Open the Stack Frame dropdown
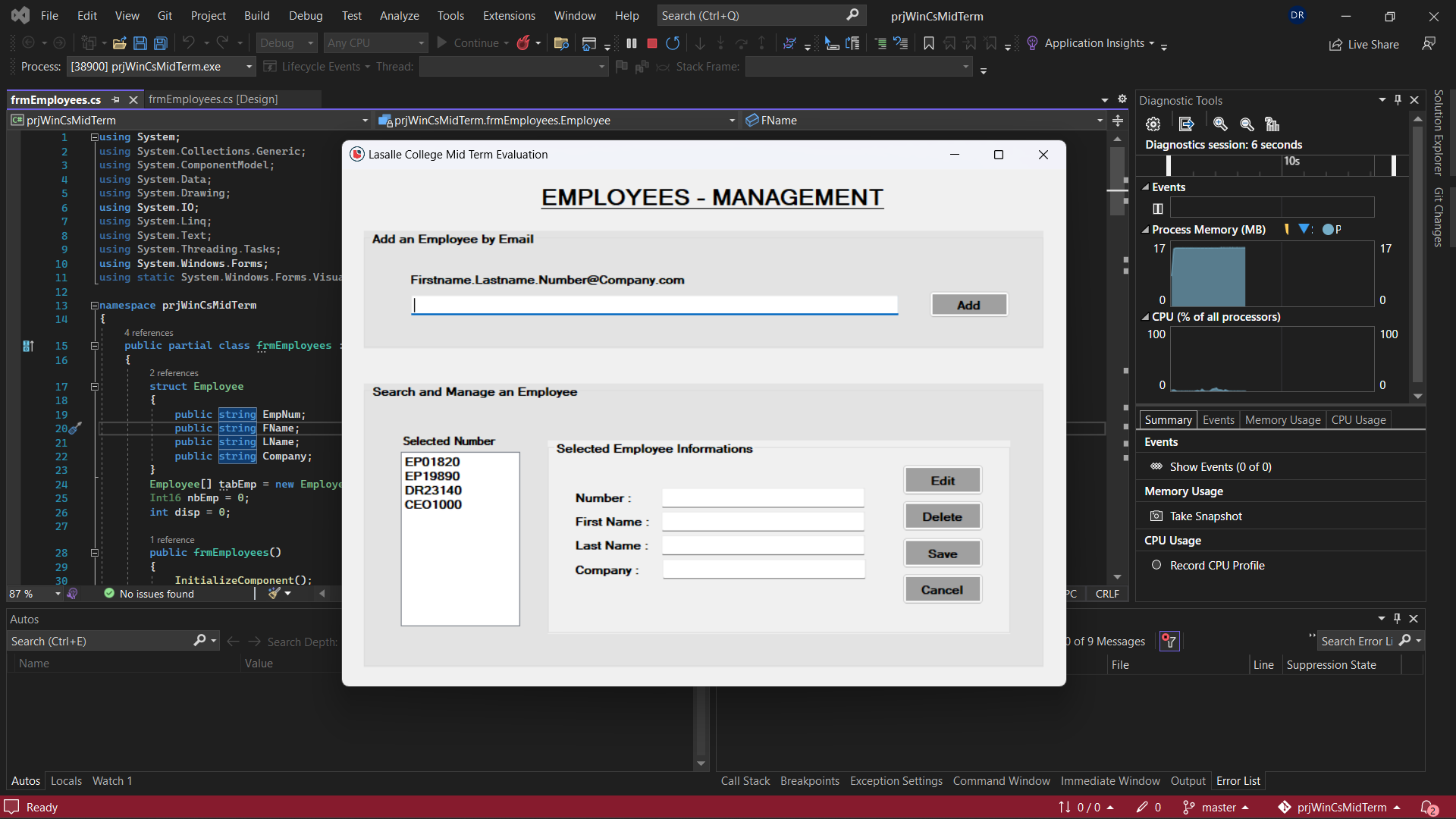The image size is (1456, 819). click(x=964, y=67)
